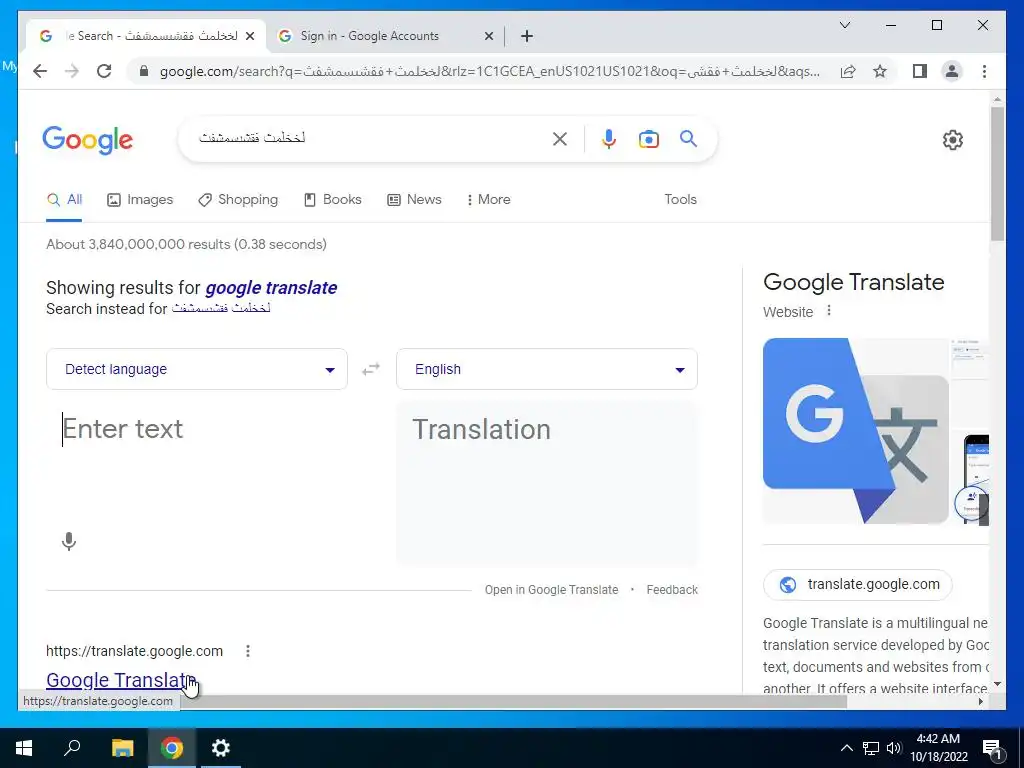Click the voice search microphone in search bar
1024x768 pixels.
coord(609,139)
